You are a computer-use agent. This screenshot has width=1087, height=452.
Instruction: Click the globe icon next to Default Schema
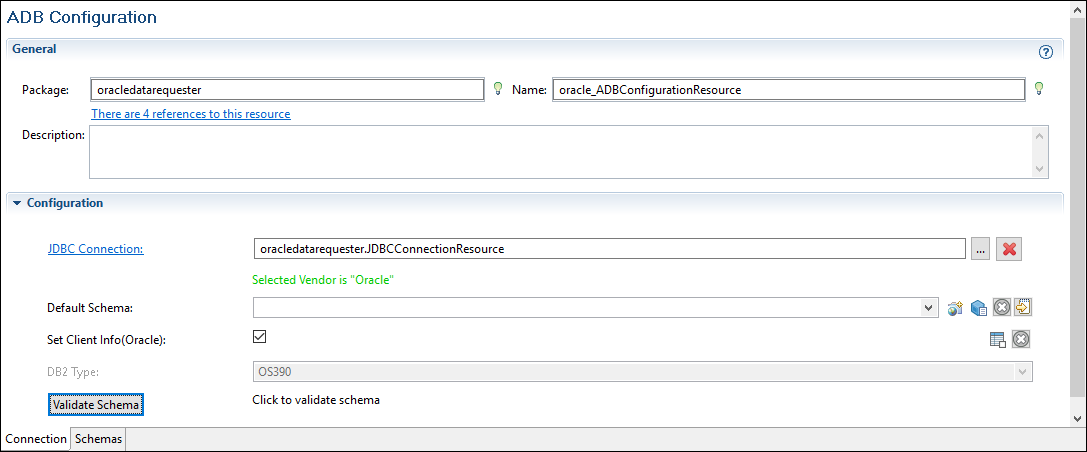click(956, 308)
